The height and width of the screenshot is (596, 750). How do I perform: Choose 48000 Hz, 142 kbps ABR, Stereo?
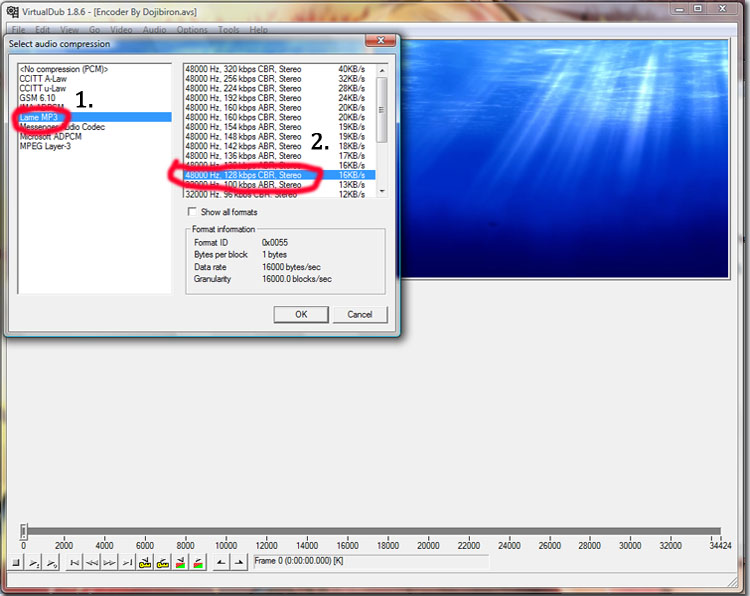click(x=280, y=146)
